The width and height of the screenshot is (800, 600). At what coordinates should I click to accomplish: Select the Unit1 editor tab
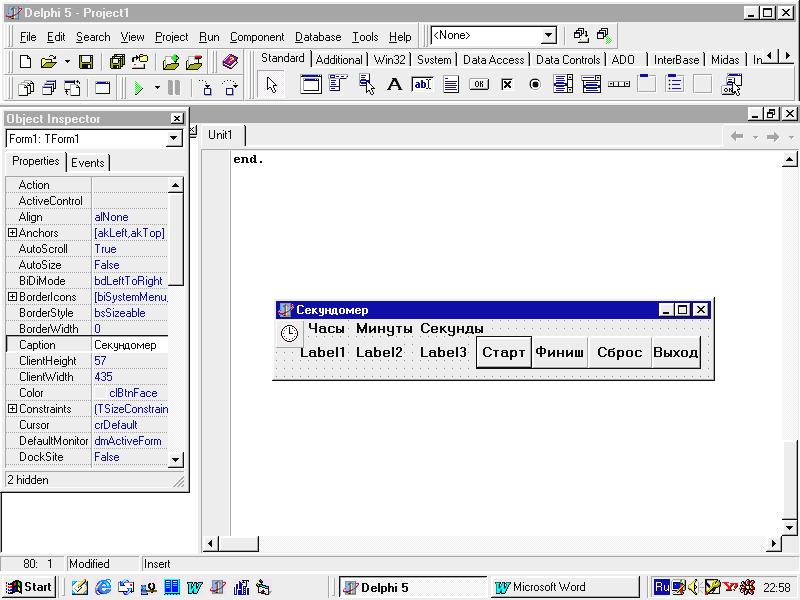[x=220, y=135]
